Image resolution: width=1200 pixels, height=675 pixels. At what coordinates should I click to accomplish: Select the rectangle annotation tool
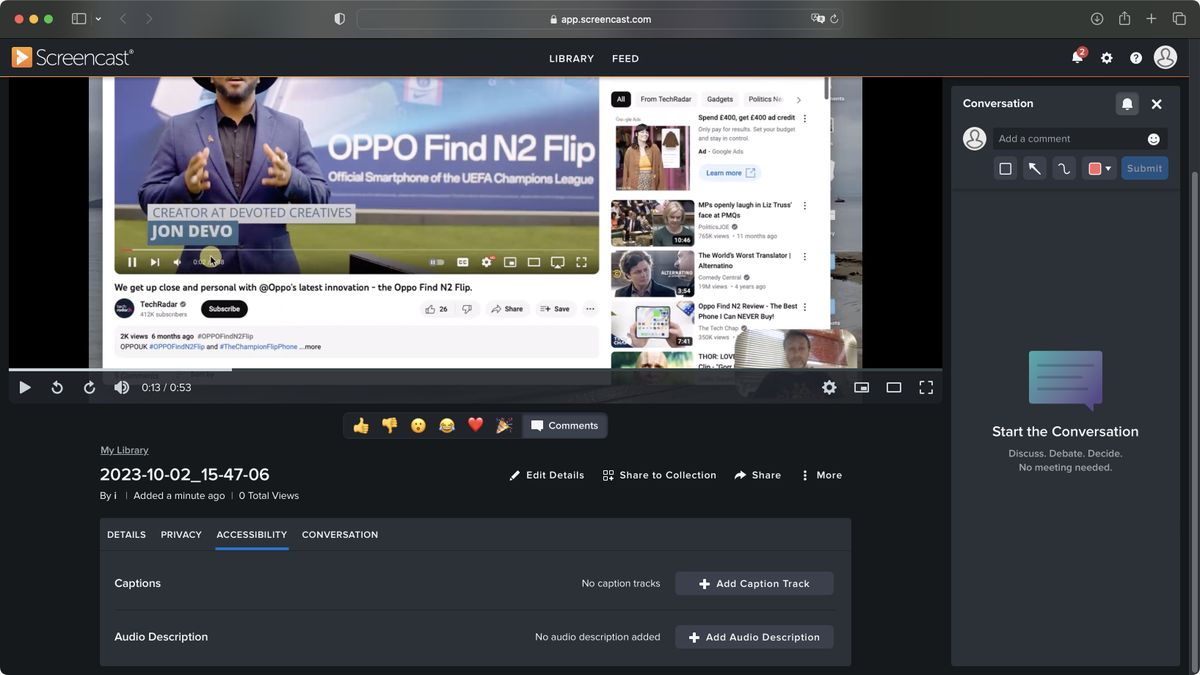1005,168
